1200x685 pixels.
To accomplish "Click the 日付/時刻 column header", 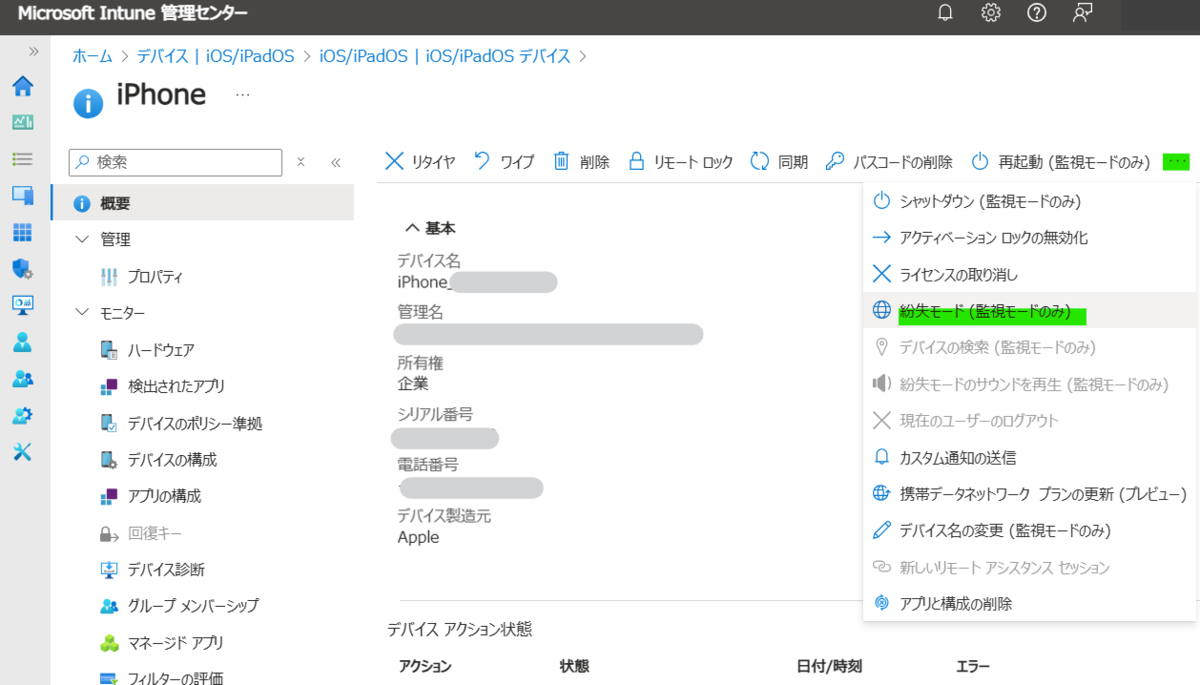I will tap(829, 666).
